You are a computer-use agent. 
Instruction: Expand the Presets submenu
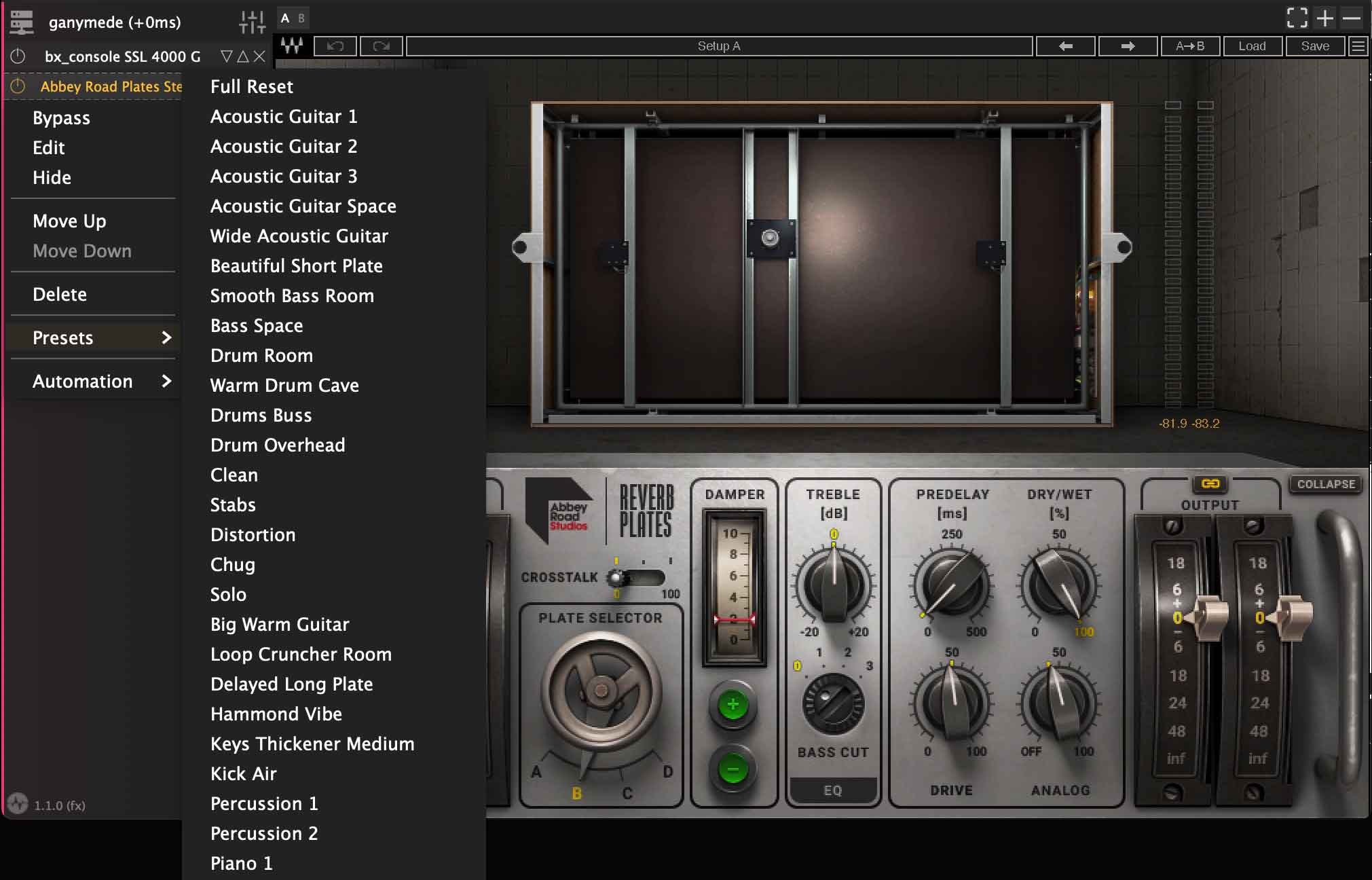click(98, 337)
